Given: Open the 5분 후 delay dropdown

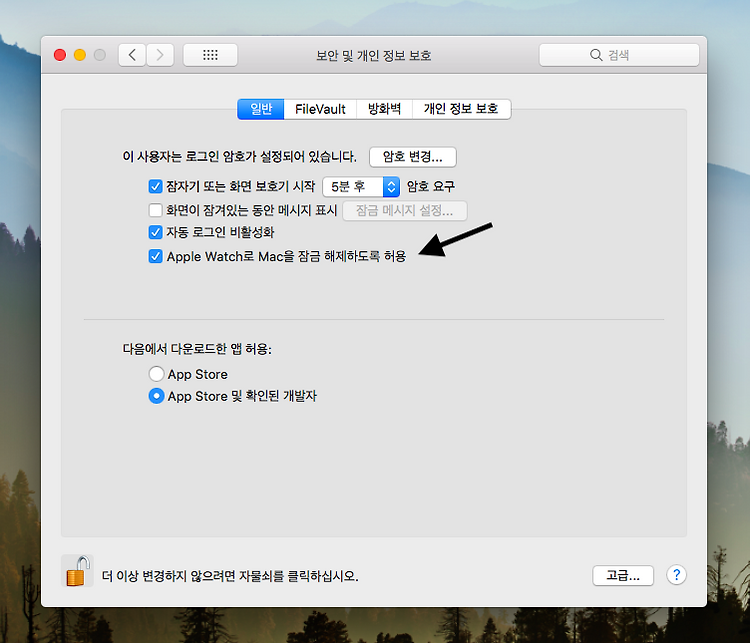Looking at the screenshot, I should [x=361, y=187].
